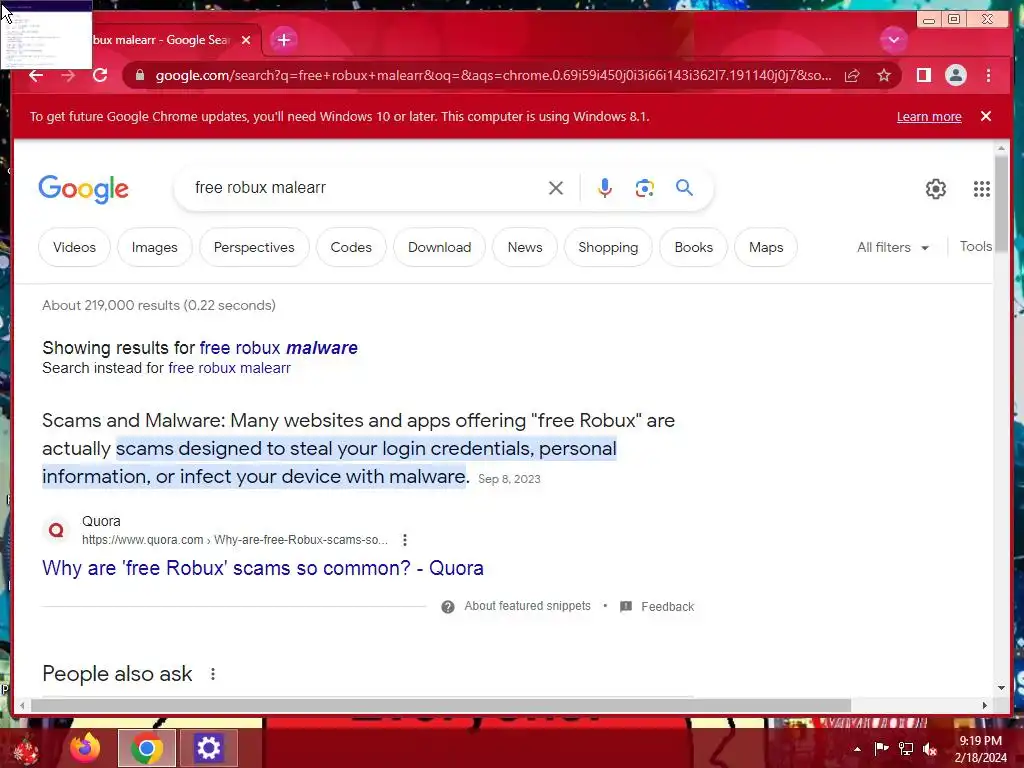Switch to Books results
The height and width of the screenshot is (768, 1024).
(694, 248)
